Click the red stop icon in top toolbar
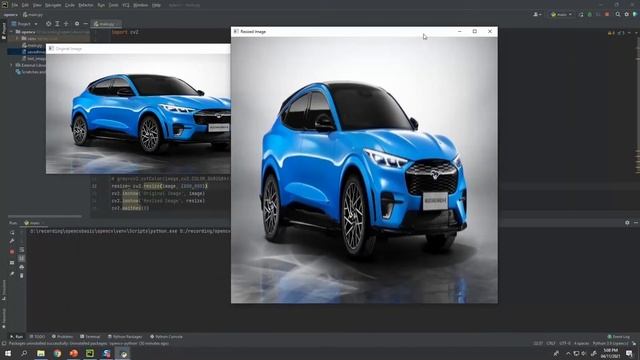 pyautogui.click(x=607, y=14)
